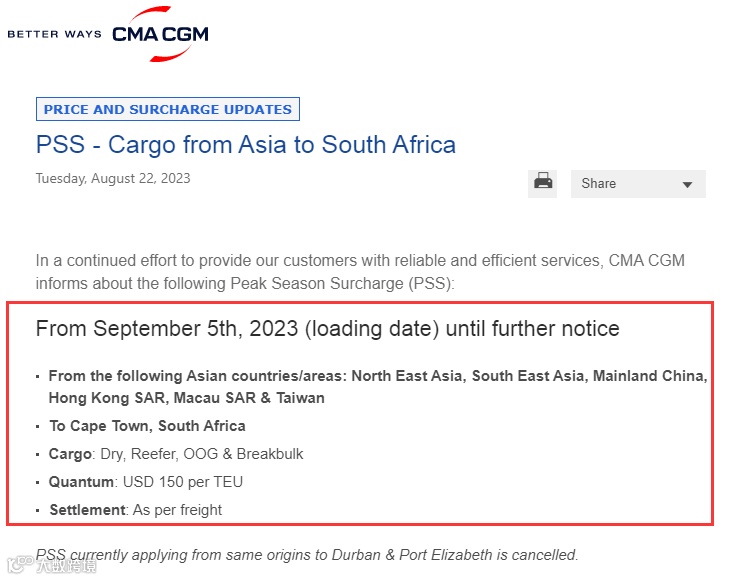The height and width of the screenshot is (580, 732).
Task: Click the Quantum: USD 150 per TEU line
Action: tap(145, 482)
